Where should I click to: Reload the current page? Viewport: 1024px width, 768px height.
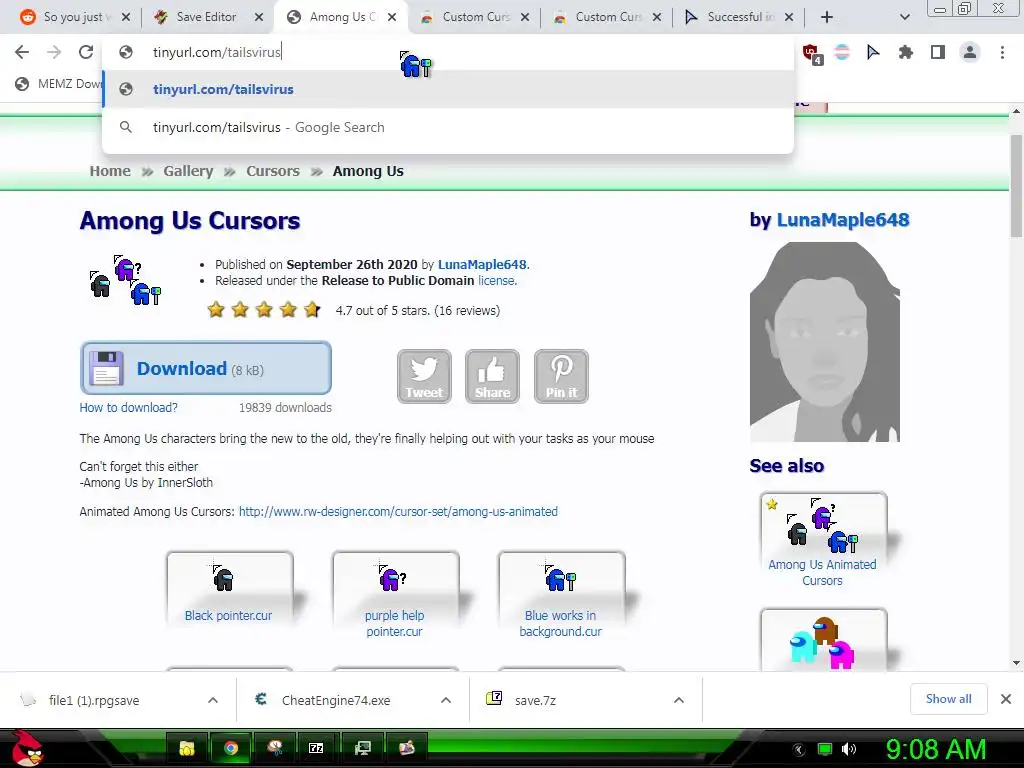tap(86, 52)
